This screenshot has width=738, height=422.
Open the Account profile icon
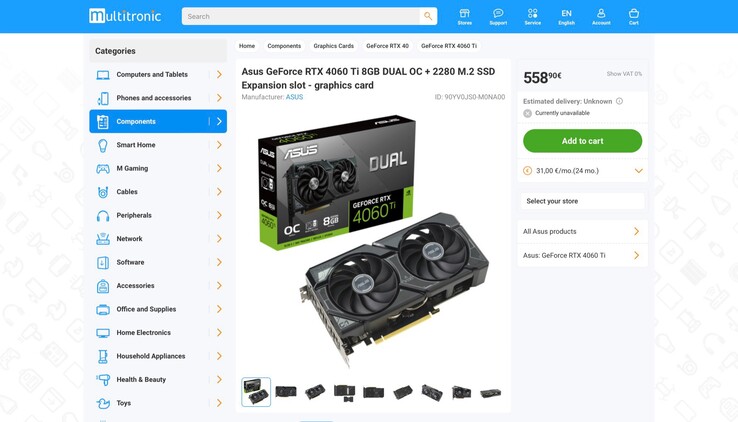tap(601, 16)
